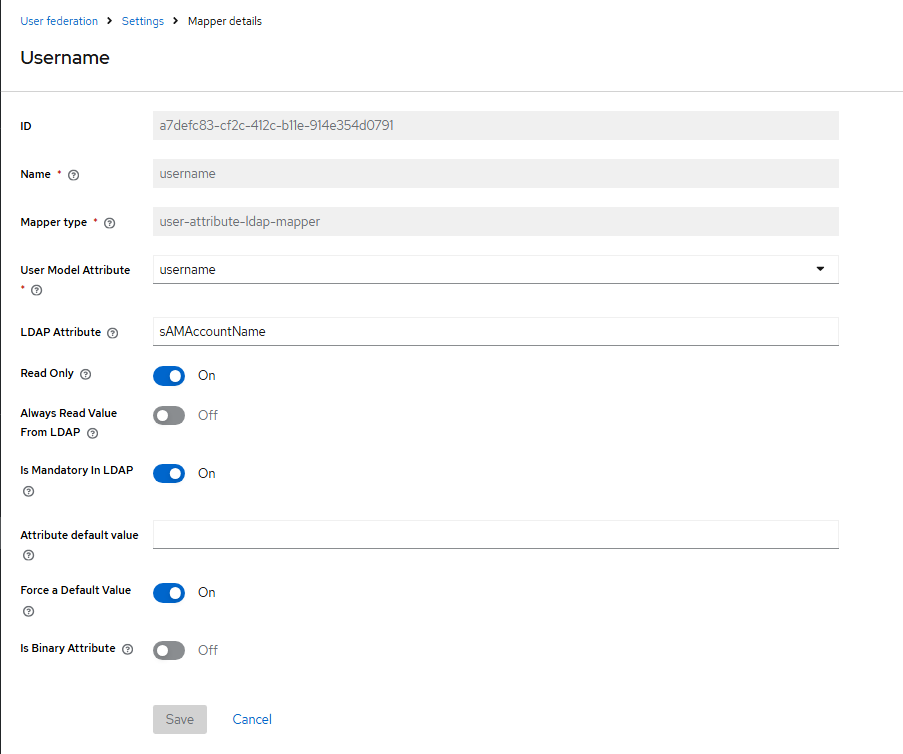
Task: Toggle off Force a Default Value
Action: pos(169,592)
